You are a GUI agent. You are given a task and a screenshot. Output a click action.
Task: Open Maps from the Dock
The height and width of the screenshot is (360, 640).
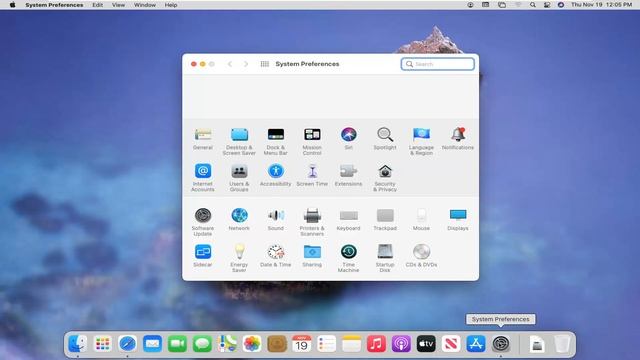(x=227, y=344)
